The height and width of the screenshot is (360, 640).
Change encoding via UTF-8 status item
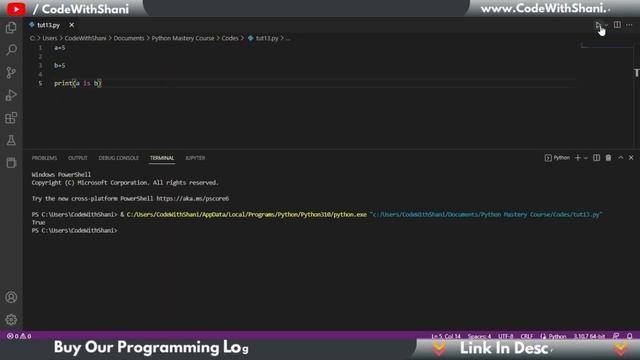(x=505, y=336)
